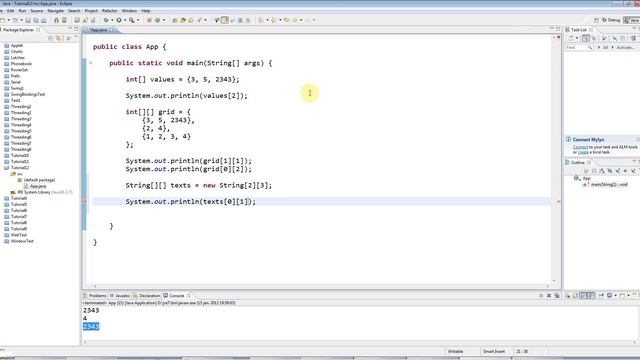
Task: Open the Source menu
Action: point(37,11)
